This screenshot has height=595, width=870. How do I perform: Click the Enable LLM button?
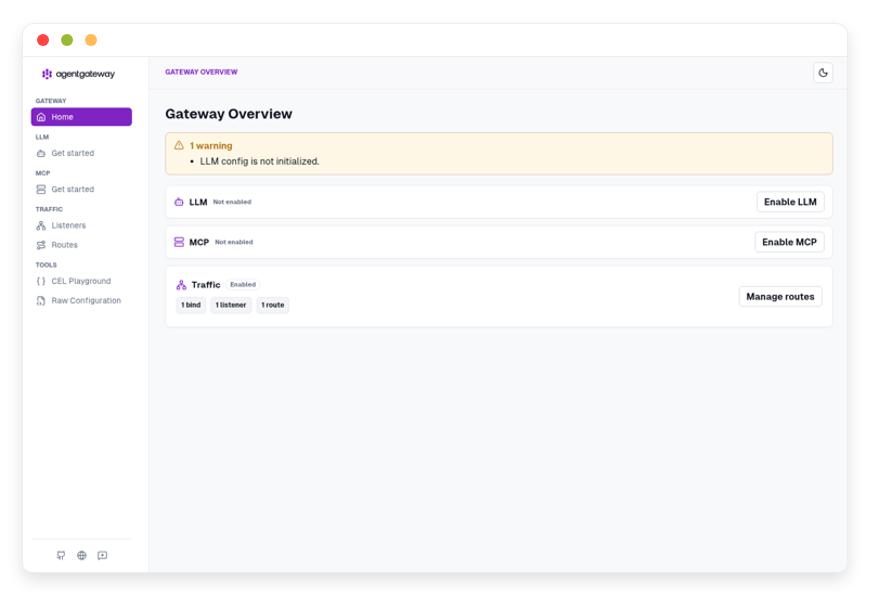790,202
